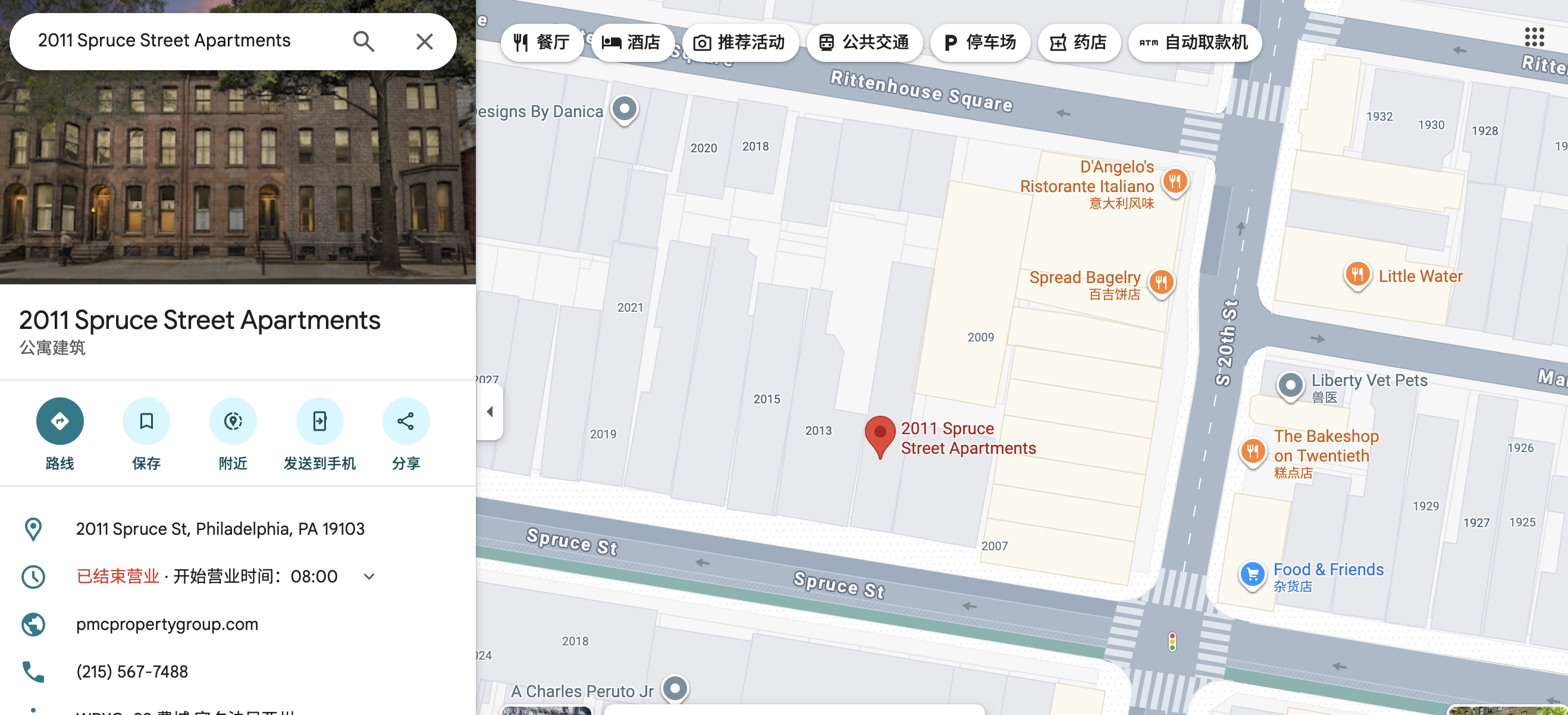The width and height of the screenshot is (1568, 715).
Task: Collapse the side panel arrow
Action: pos(490,412)
